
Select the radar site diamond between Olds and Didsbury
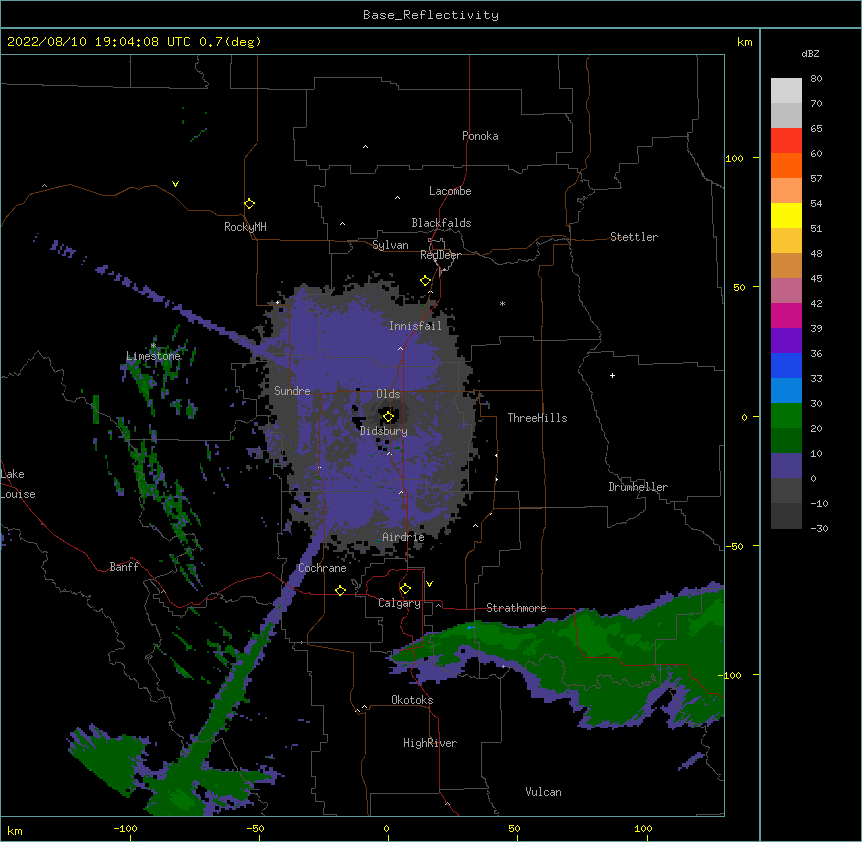point(388,416)
